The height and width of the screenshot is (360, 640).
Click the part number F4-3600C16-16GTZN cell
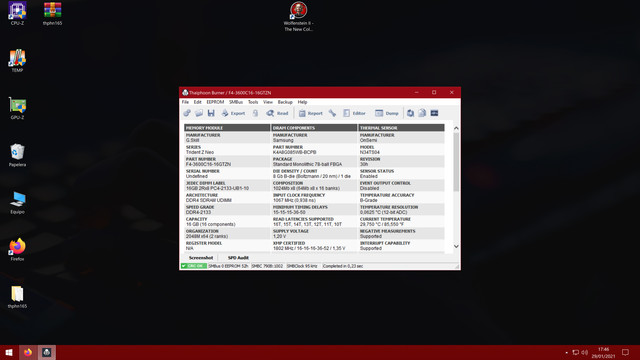[x=209, y=164]
